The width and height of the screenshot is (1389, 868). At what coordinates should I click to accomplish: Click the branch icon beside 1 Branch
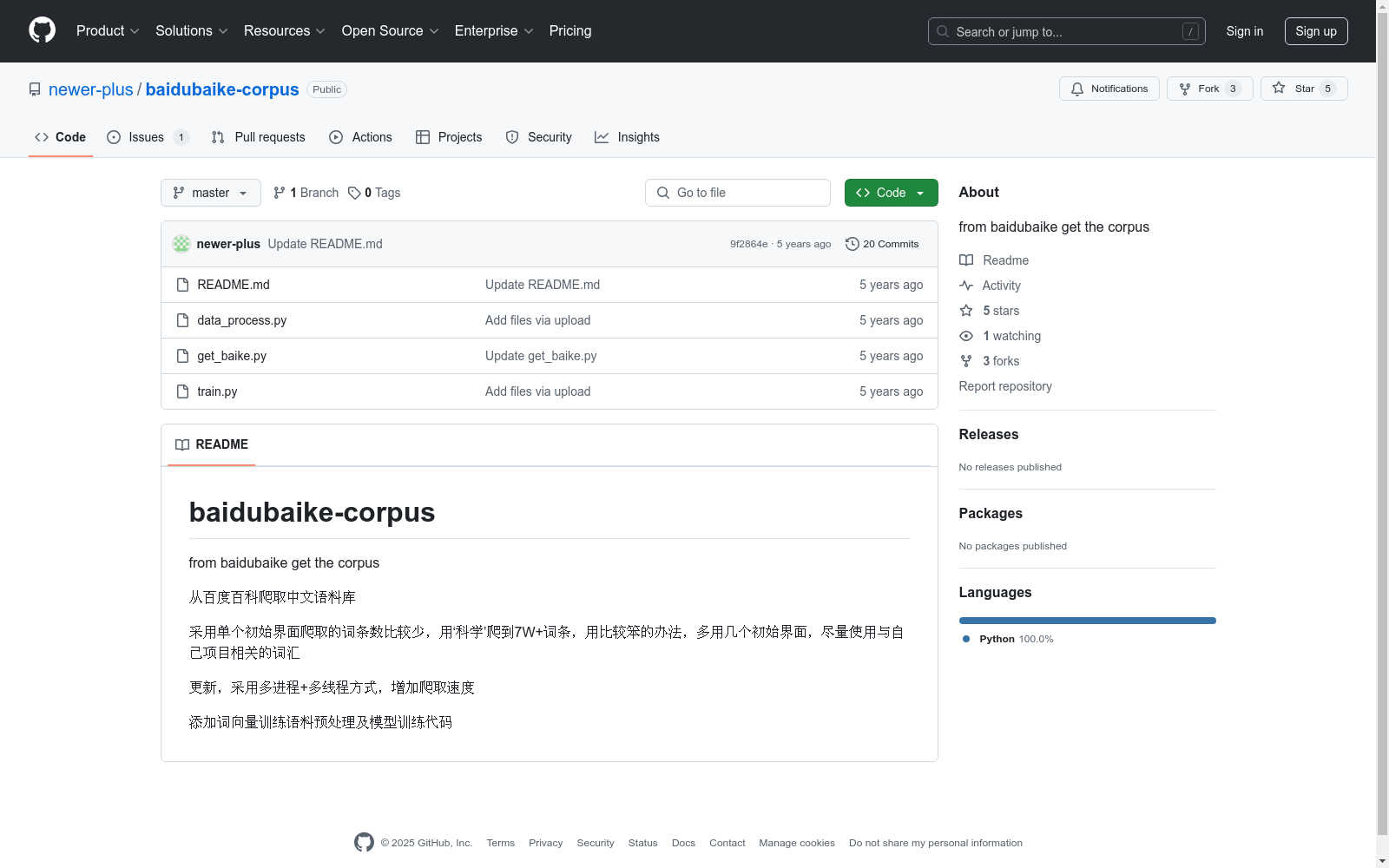click(280, 193)
